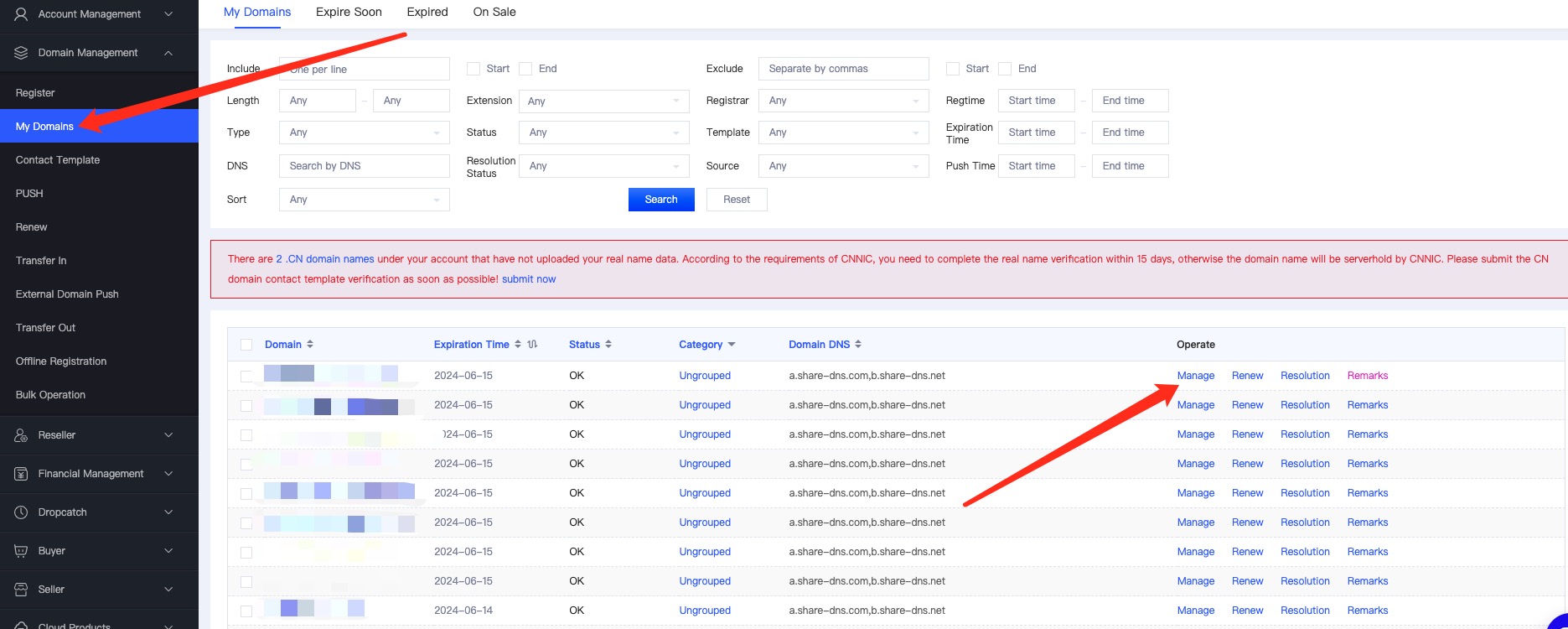Click the Dropcatch sidebar icon
Viewport: 1568px width, 629px height.
point(22,512)
